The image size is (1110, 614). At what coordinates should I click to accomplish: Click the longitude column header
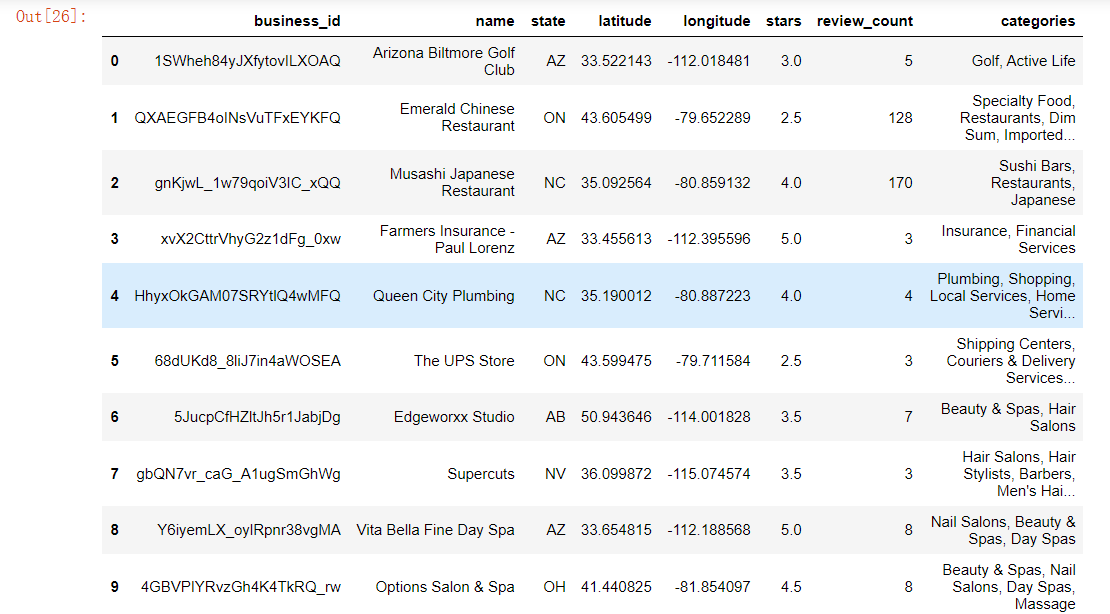pyautogui.click(x=716, y=20)
